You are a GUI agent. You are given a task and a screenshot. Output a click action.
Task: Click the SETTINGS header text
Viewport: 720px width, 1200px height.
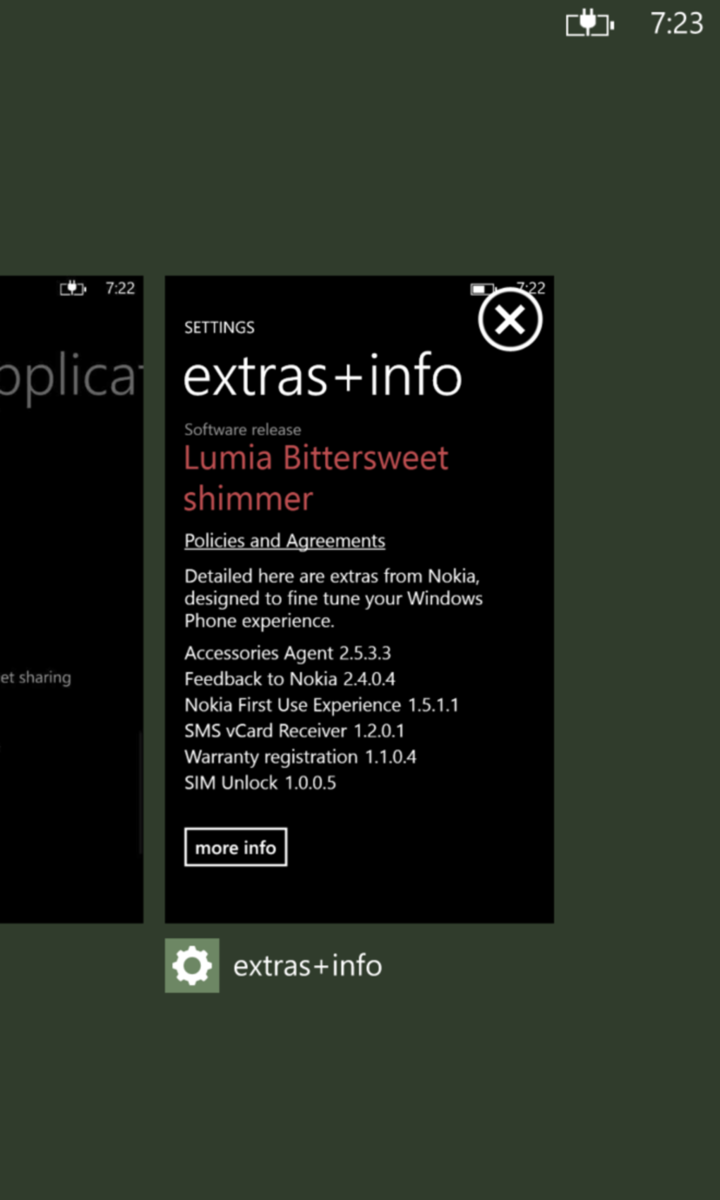(219, 327)
